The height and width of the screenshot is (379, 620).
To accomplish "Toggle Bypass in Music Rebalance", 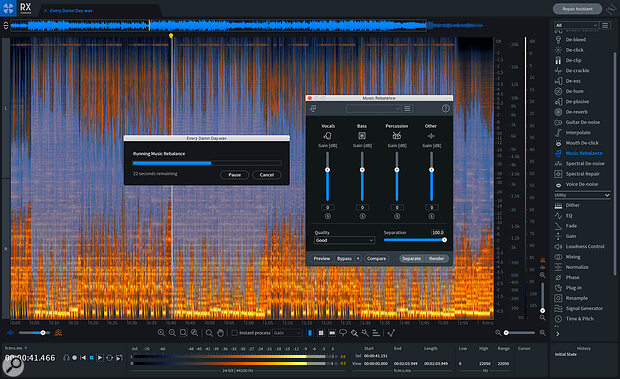I will click(x=344, y=258).
